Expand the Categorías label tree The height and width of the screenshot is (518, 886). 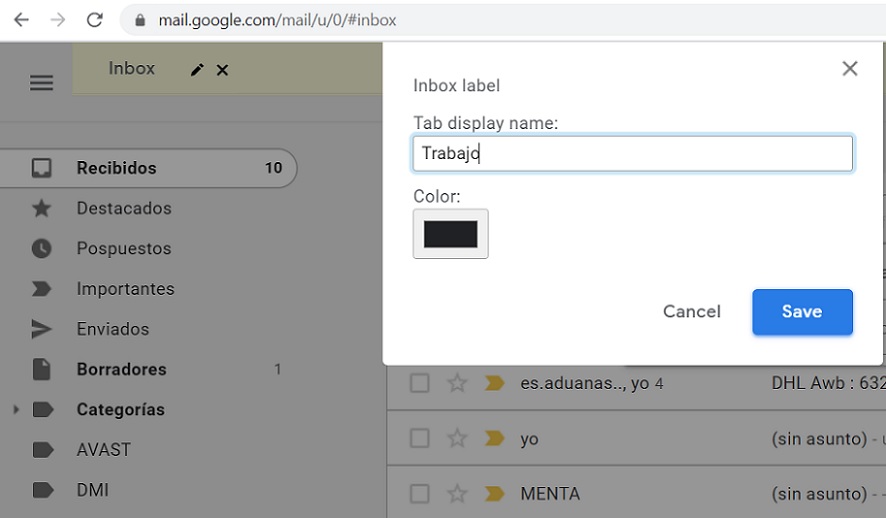click(x=15, y=410)
